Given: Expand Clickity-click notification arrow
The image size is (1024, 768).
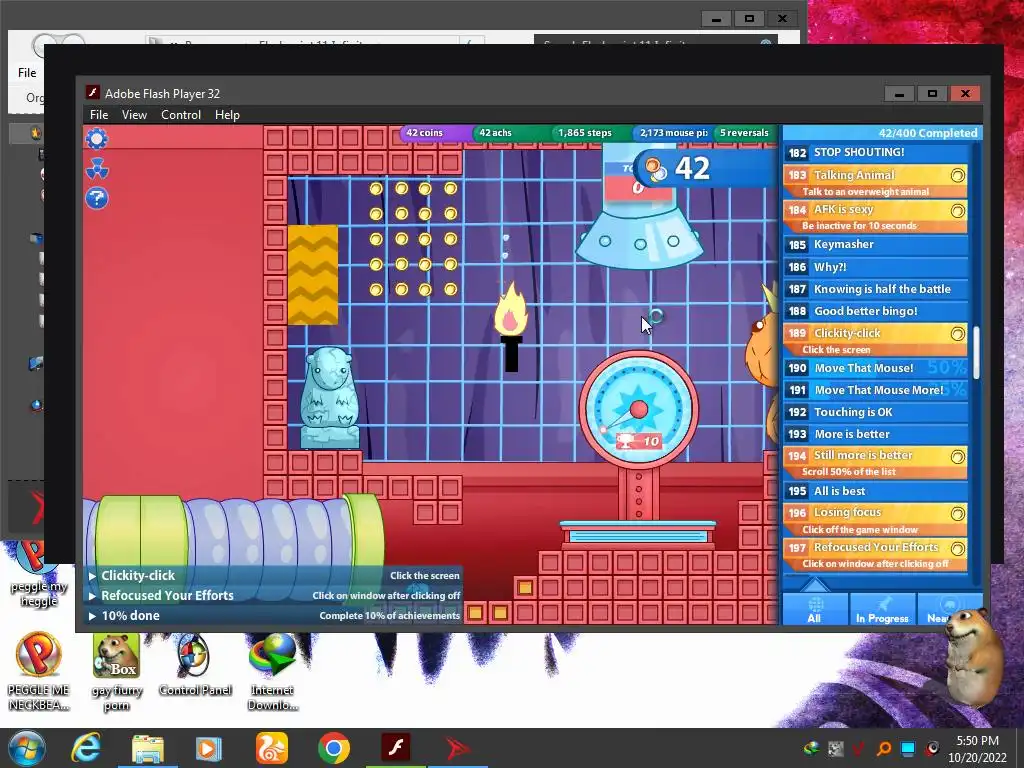Looking at the screenshot, I should pos(92,576).
